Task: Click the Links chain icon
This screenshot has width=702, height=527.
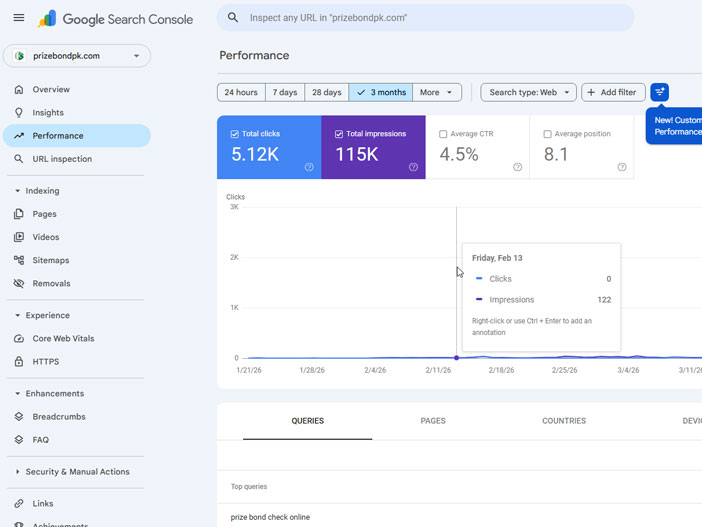Action: [19, 504]
